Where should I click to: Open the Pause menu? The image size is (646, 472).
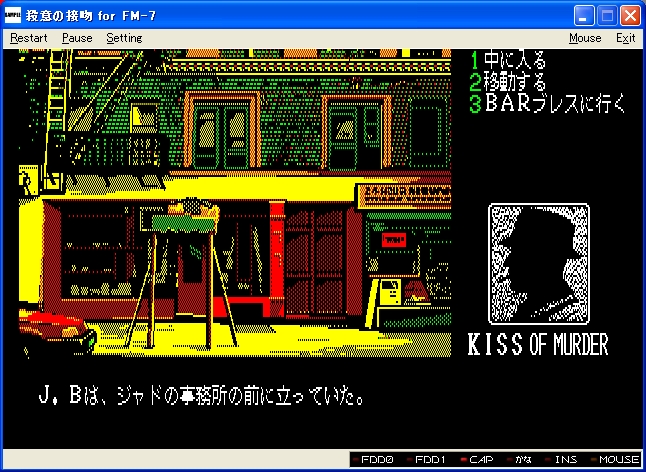pyautogui.click(x=77, y=38)
